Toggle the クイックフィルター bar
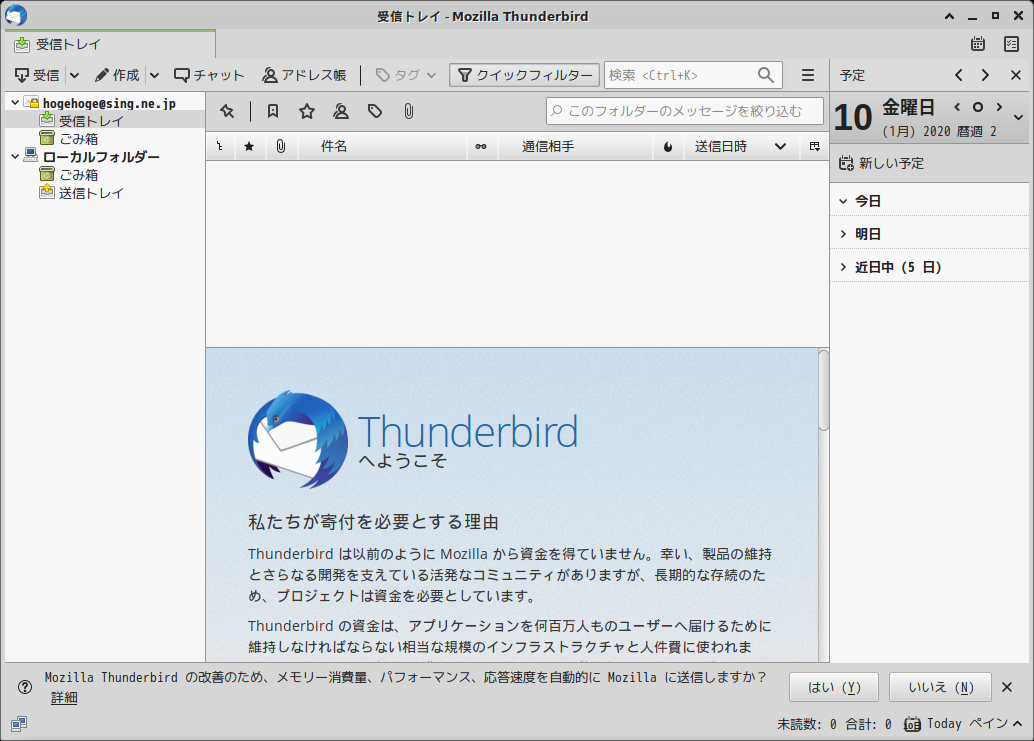 click(x=525, y=75)
